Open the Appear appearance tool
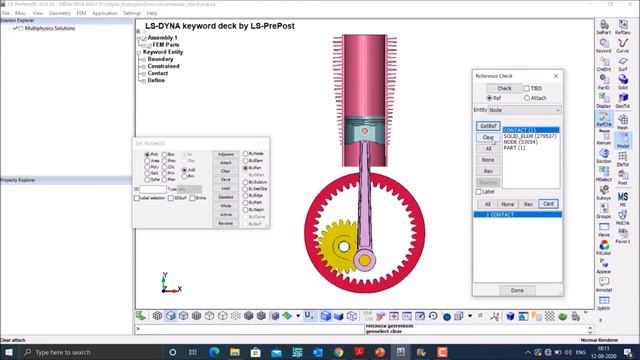 (x=604, y=266)
